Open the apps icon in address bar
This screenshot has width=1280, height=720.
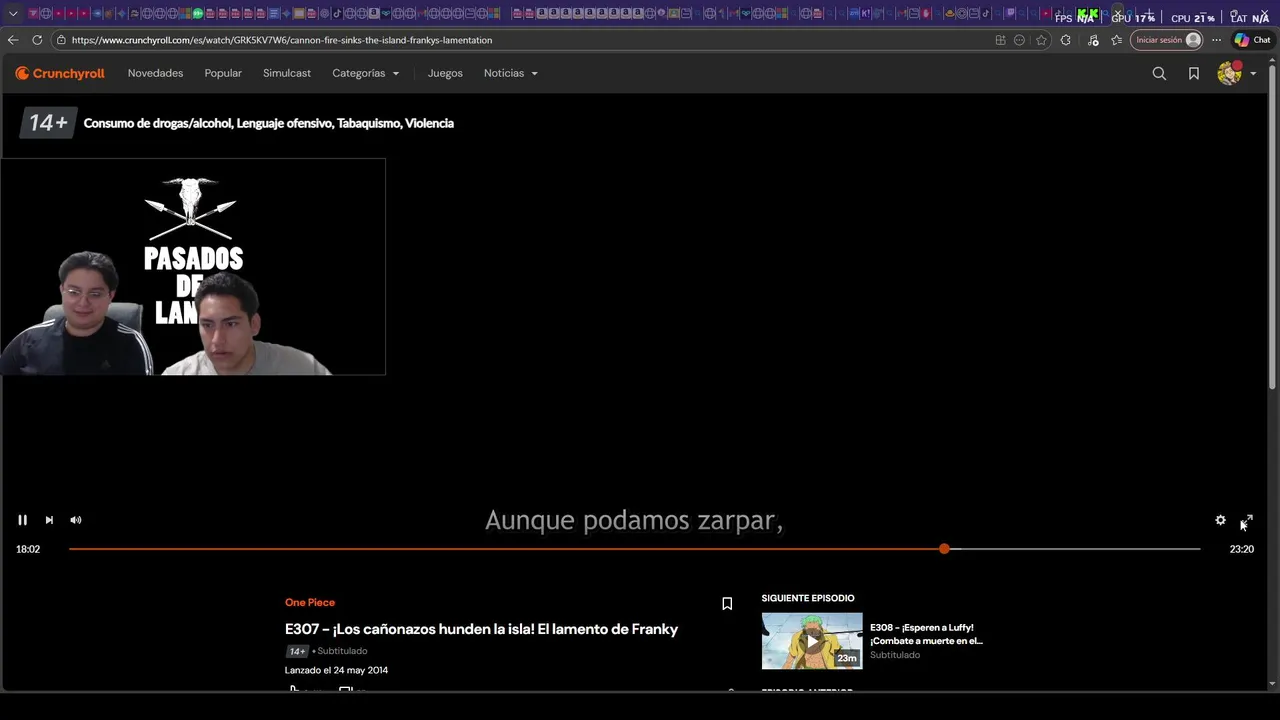[1000, 40]
